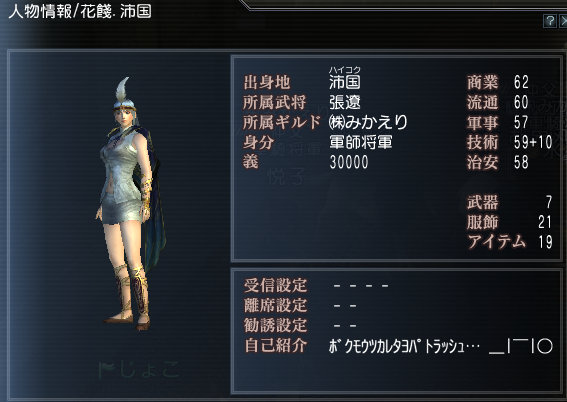Viewport: 567px width, 402px height.
Task: Select the character model preview
Action: point(131,204)
